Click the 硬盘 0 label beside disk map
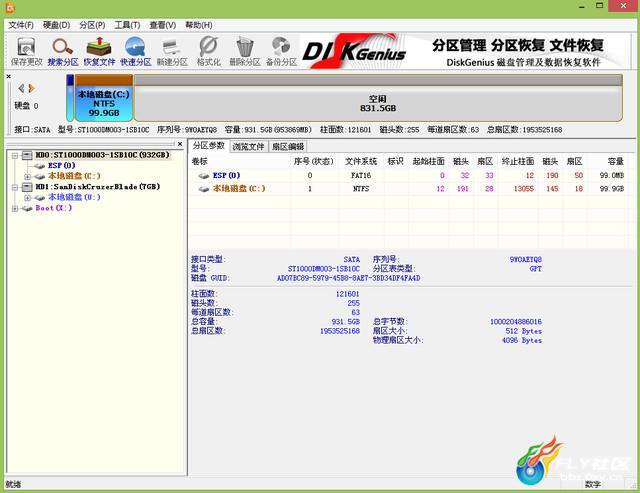Image resolution: width=640 pixels, height=493 pixels. [x=27, y=106]
